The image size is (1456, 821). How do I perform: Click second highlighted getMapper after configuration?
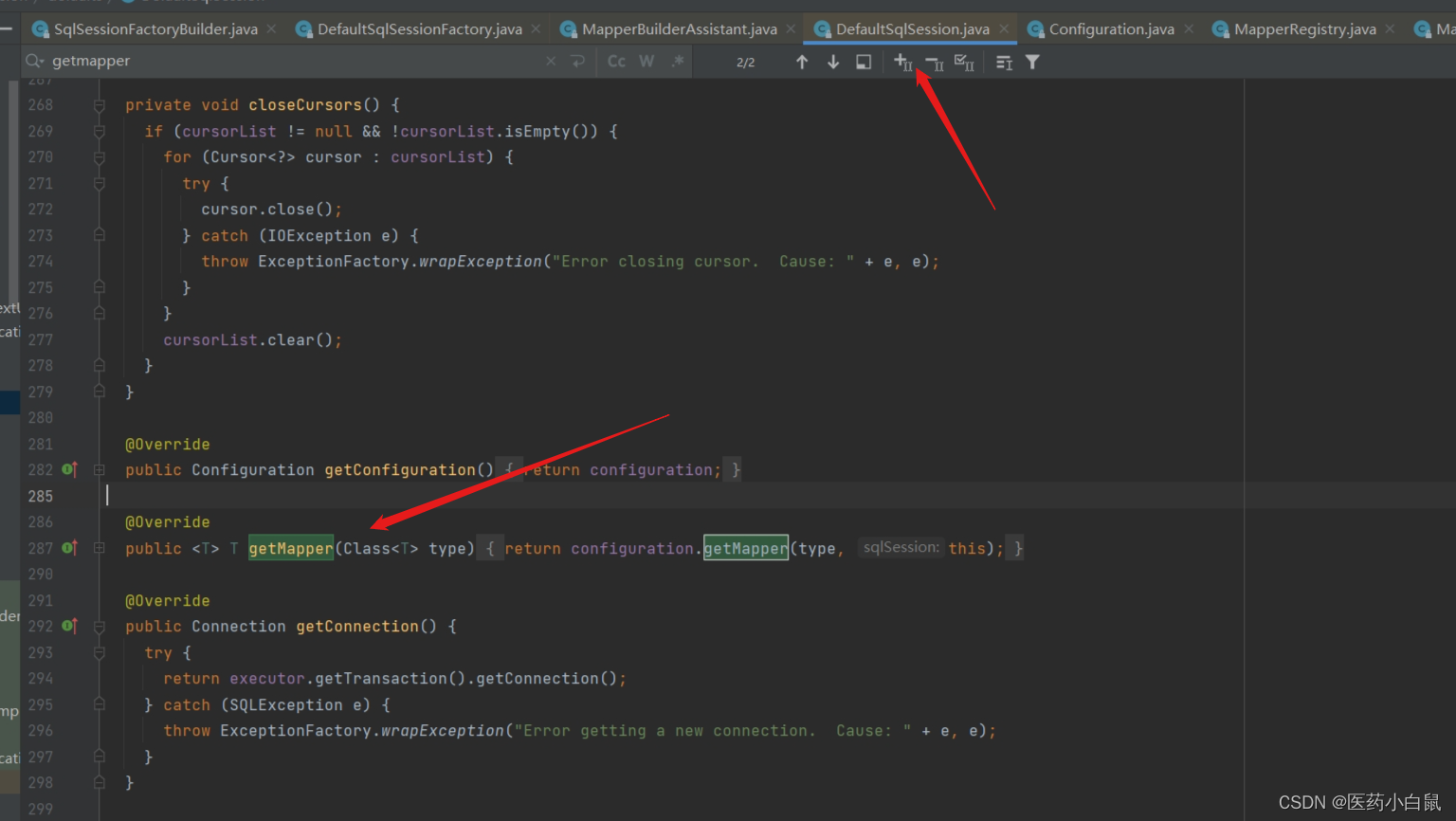point(746,548)
